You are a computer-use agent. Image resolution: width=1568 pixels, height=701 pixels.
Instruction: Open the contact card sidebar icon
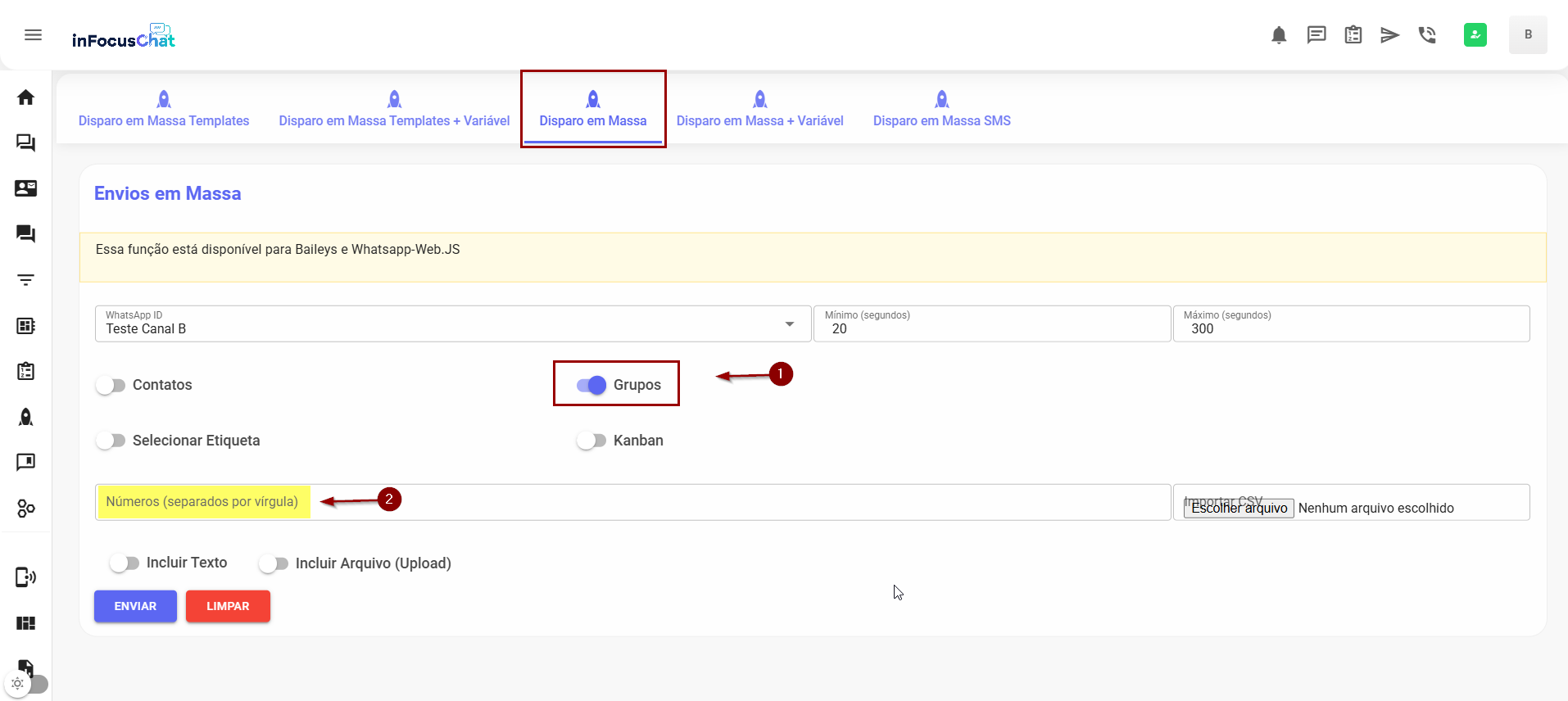[25, 188]
